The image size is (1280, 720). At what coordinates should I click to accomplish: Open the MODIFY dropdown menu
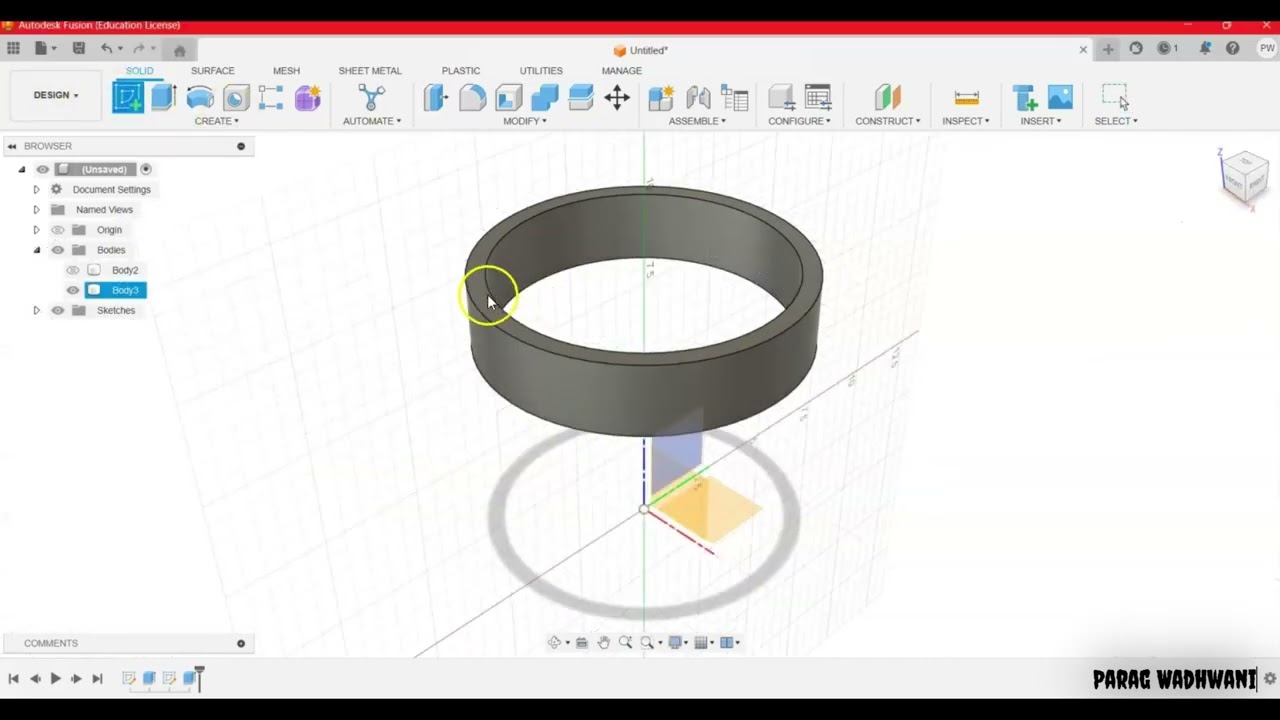pos(524,121)
